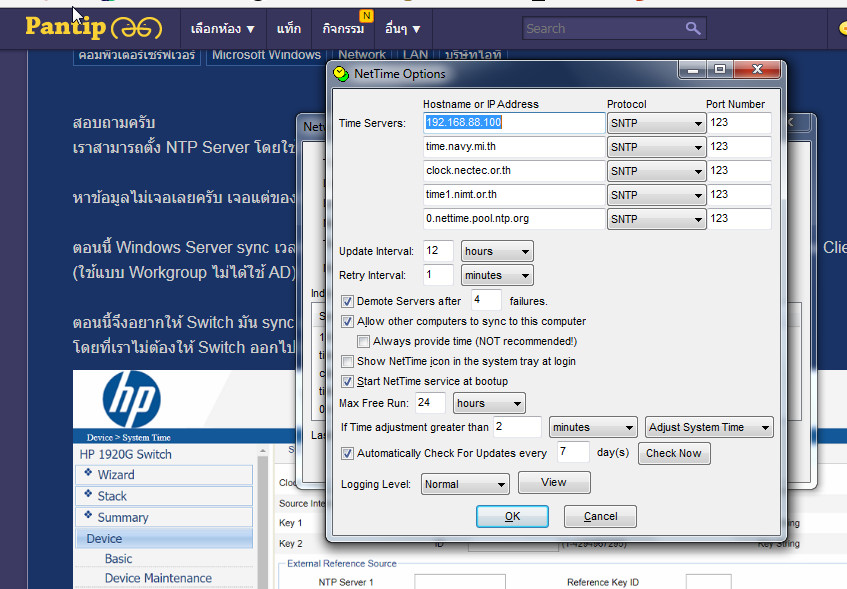Click the View log button
The width and height of the screenshot is (847, 589).
[554, 483]
